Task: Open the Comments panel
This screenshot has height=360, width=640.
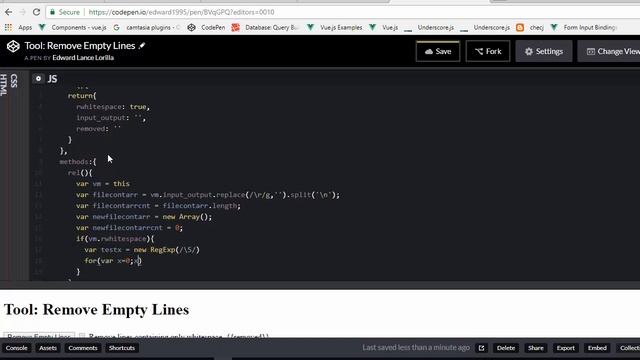Action: click(83, 348)
